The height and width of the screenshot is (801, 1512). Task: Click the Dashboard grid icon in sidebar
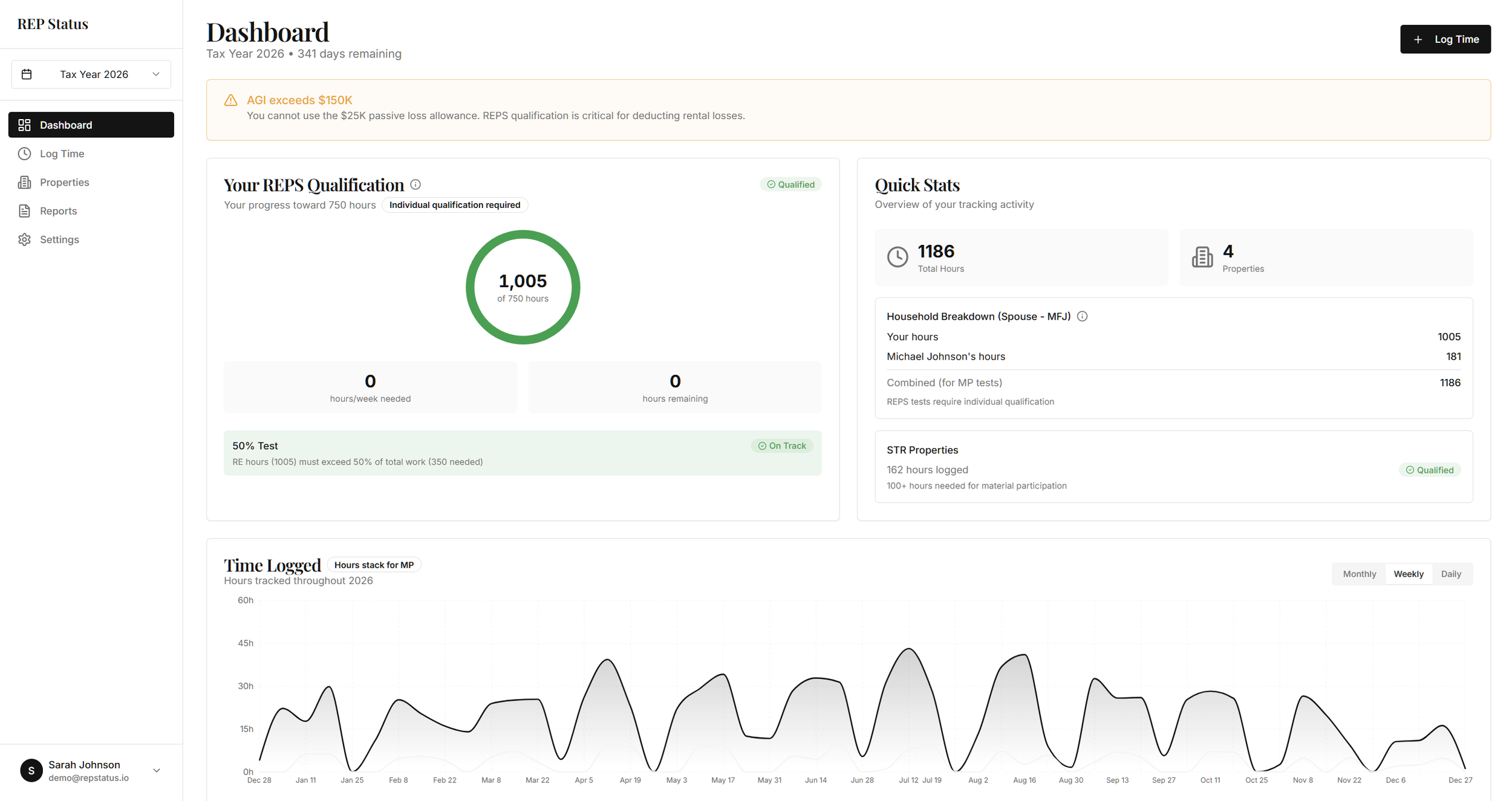[24, 125]
